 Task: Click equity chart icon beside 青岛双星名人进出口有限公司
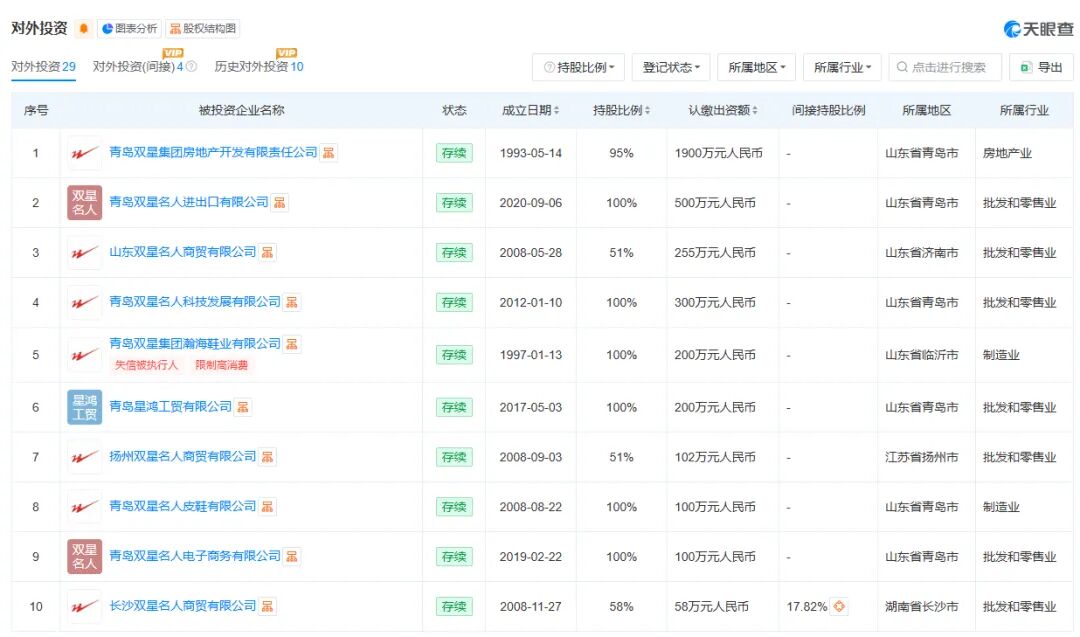tap(280, 202)
